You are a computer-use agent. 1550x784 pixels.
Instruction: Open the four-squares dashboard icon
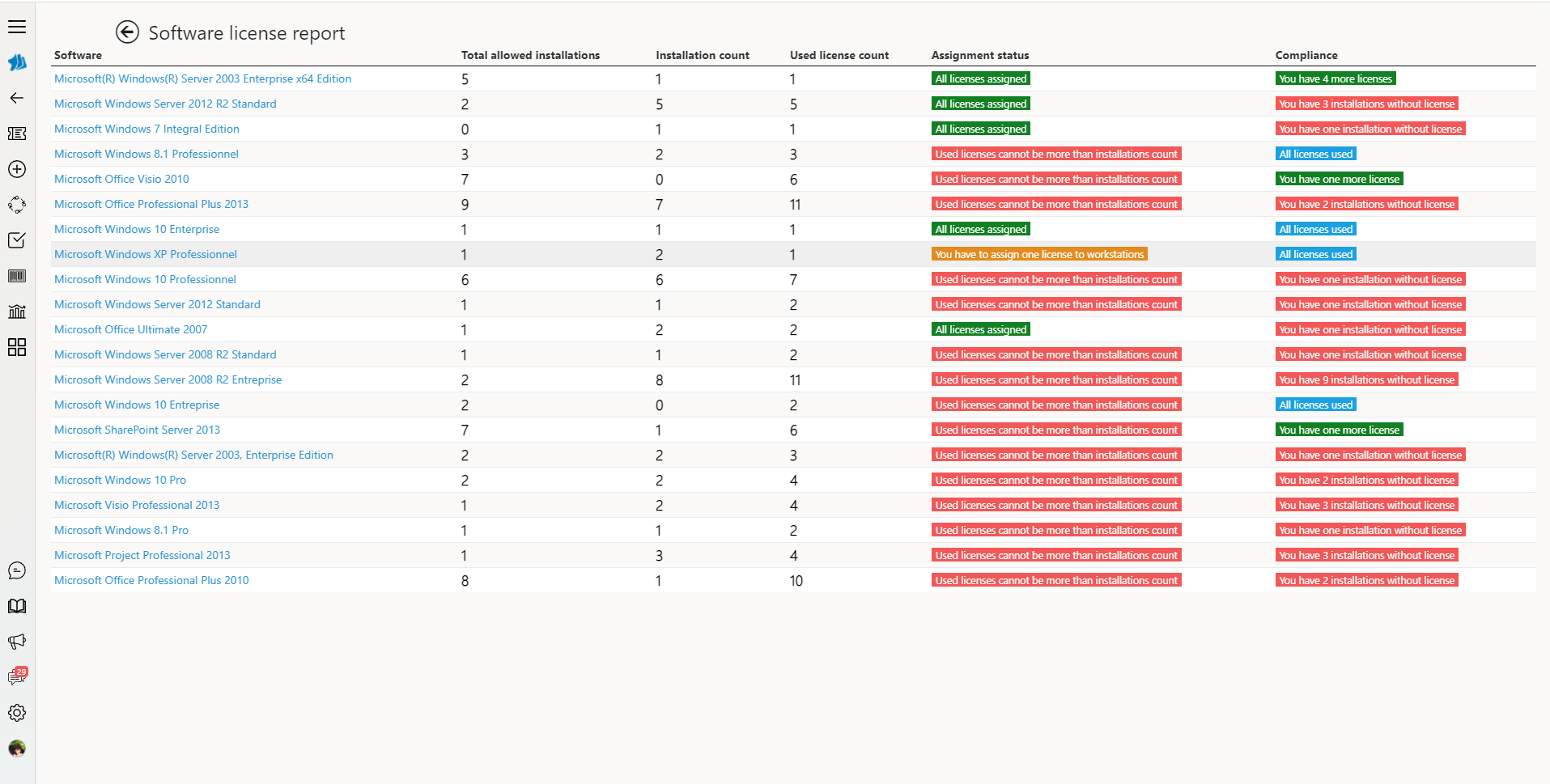17,347
